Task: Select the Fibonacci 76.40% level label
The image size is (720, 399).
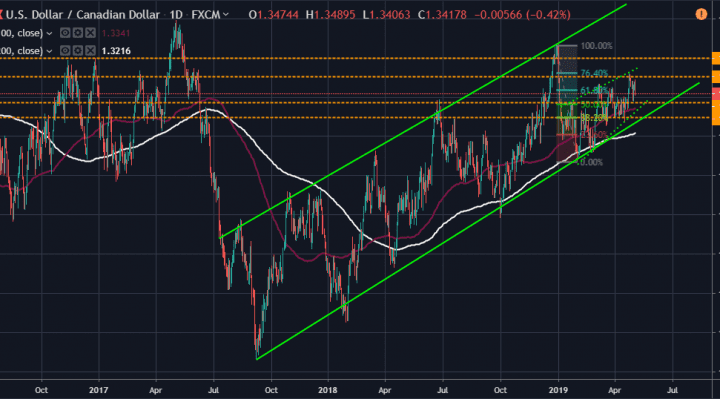Action: [x=594, y=73]
